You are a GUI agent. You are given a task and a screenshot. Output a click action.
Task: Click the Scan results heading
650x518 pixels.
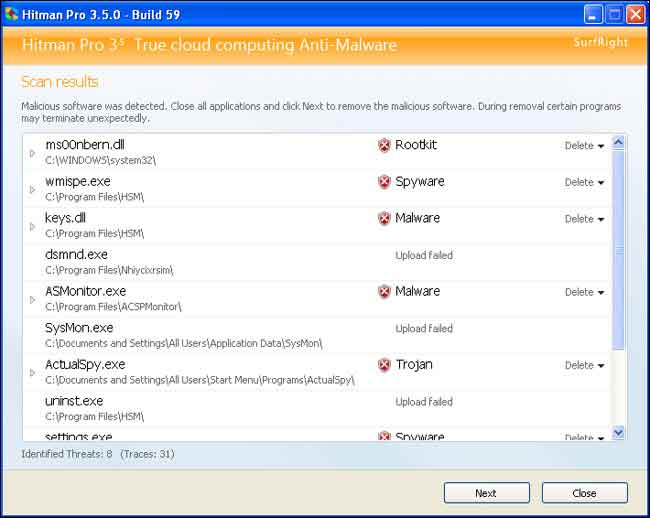pyautogui.click(x=60, y=82)
